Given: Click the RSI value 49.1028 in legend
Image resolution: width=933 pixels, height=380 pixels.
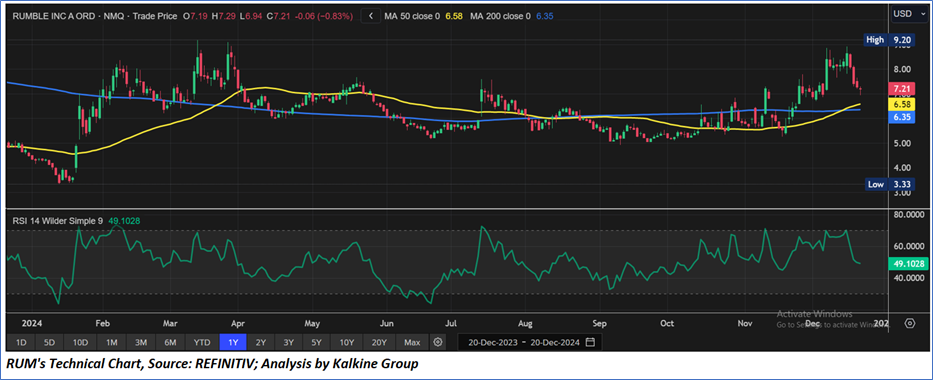Looking at the screenshot, I should click(x=124, y=221).
